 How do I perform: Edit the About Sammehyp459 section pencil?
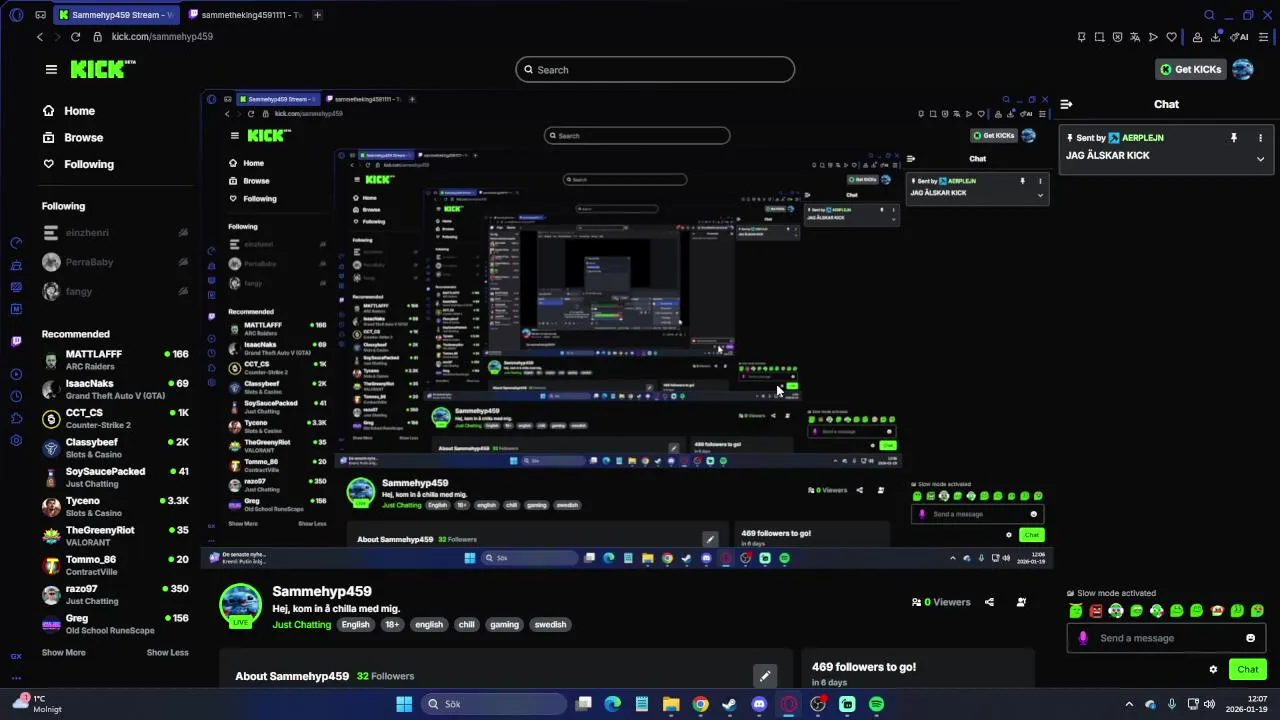click(x=764, y=676)
